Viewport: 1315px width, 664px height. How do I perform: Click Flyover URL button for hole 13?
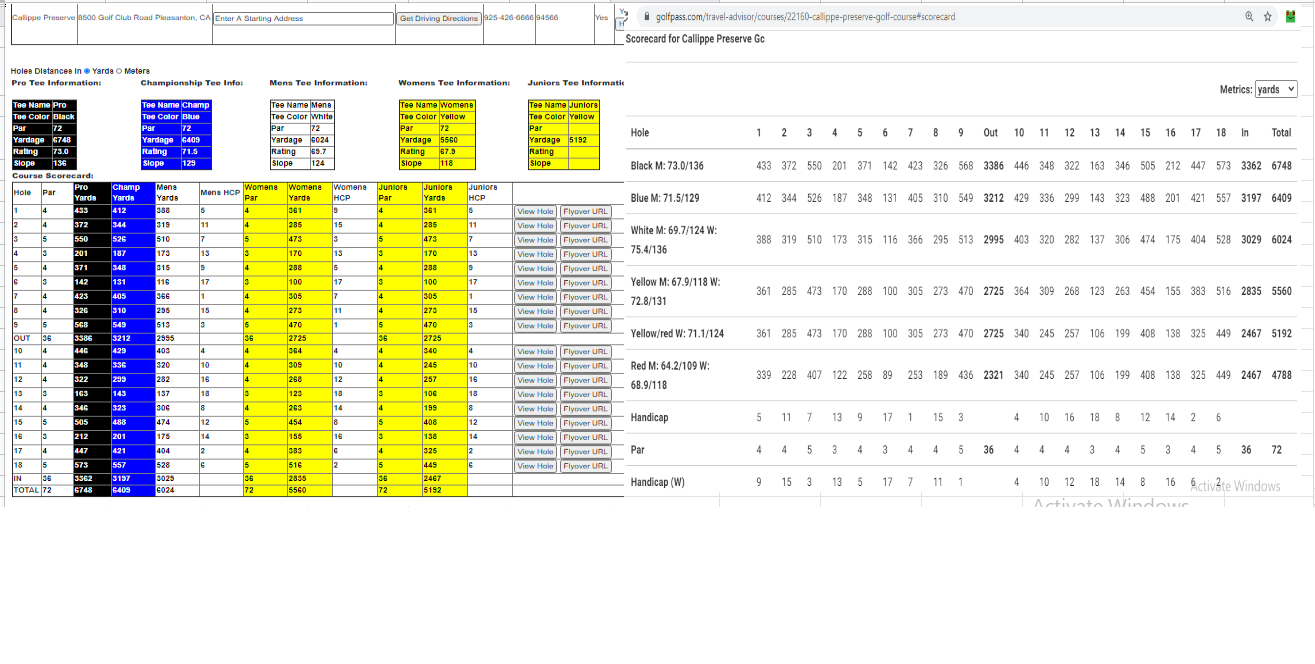[x=584, y=394]
